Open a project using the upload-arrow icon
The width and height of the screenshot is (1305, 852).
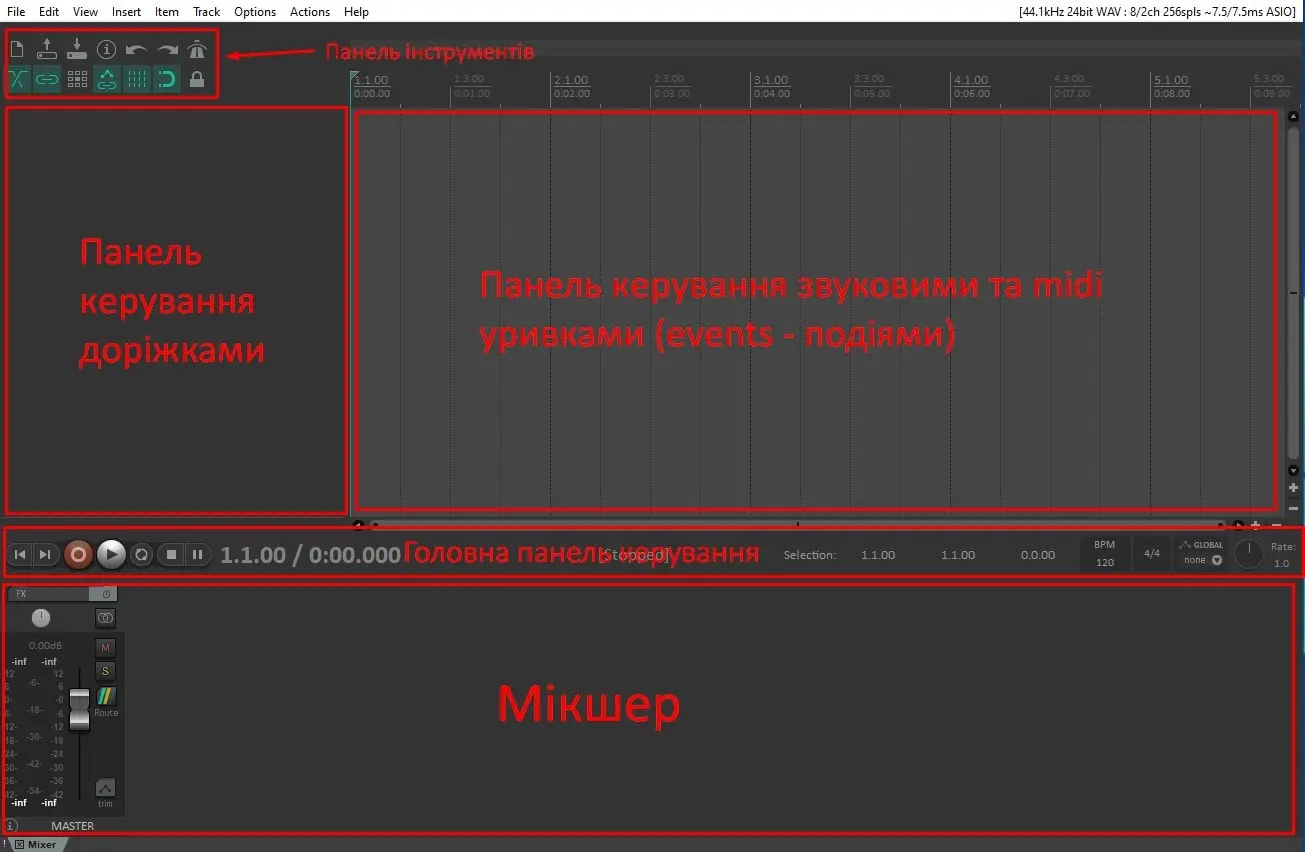coord(47,48)
